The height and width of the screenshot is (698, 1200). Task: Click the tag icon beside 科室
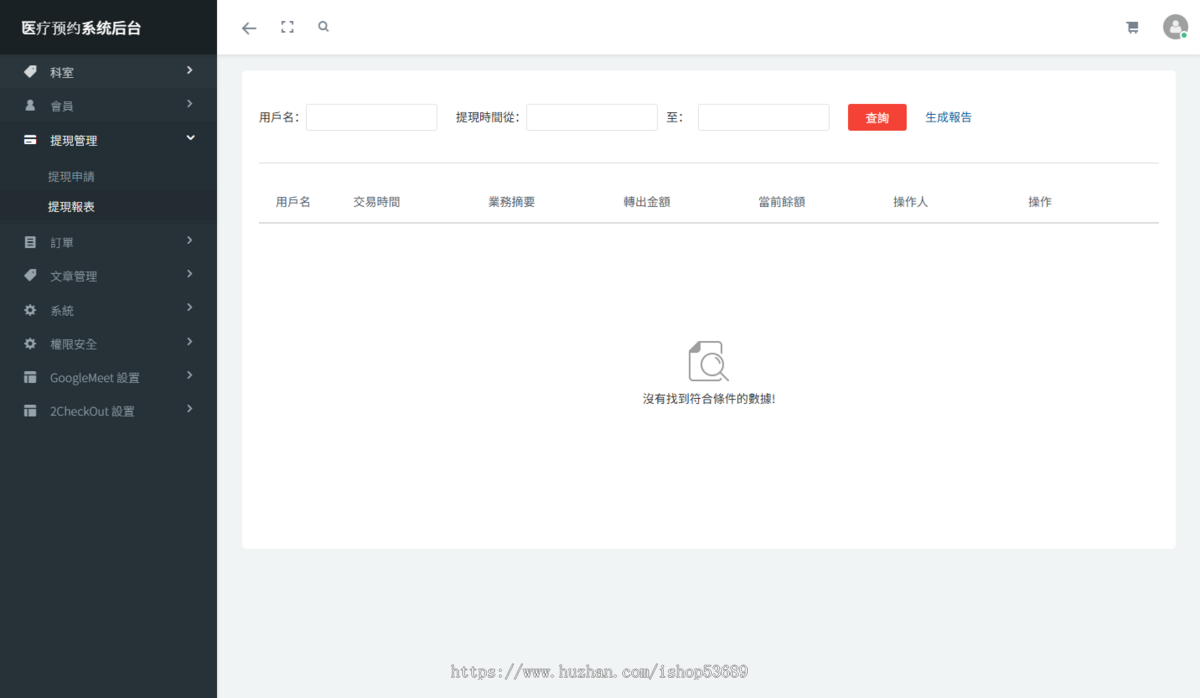pos(30,72)
